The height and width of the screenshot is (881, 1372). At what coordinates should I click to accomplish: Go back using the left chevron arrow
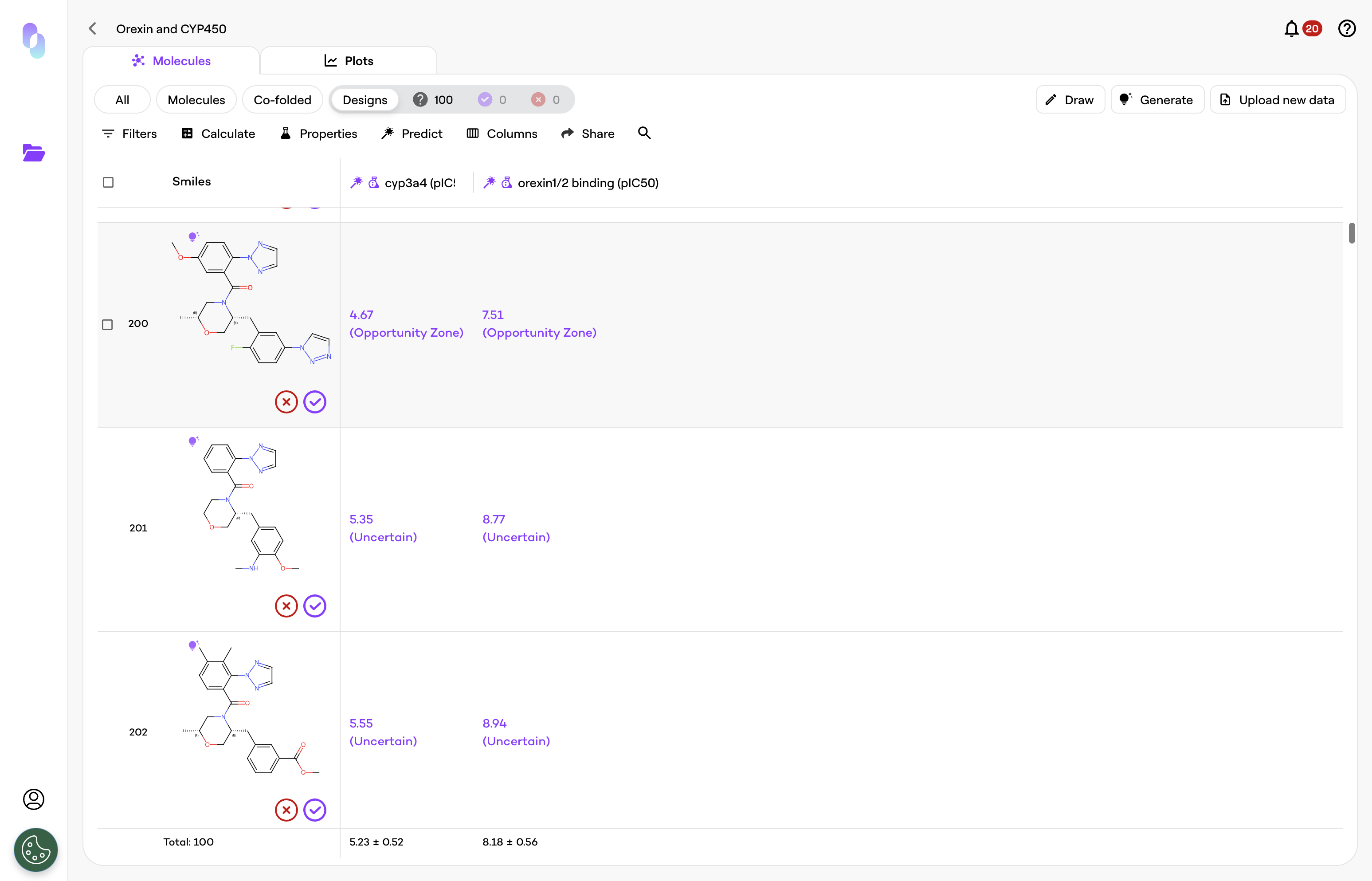[x=93, y=28]
